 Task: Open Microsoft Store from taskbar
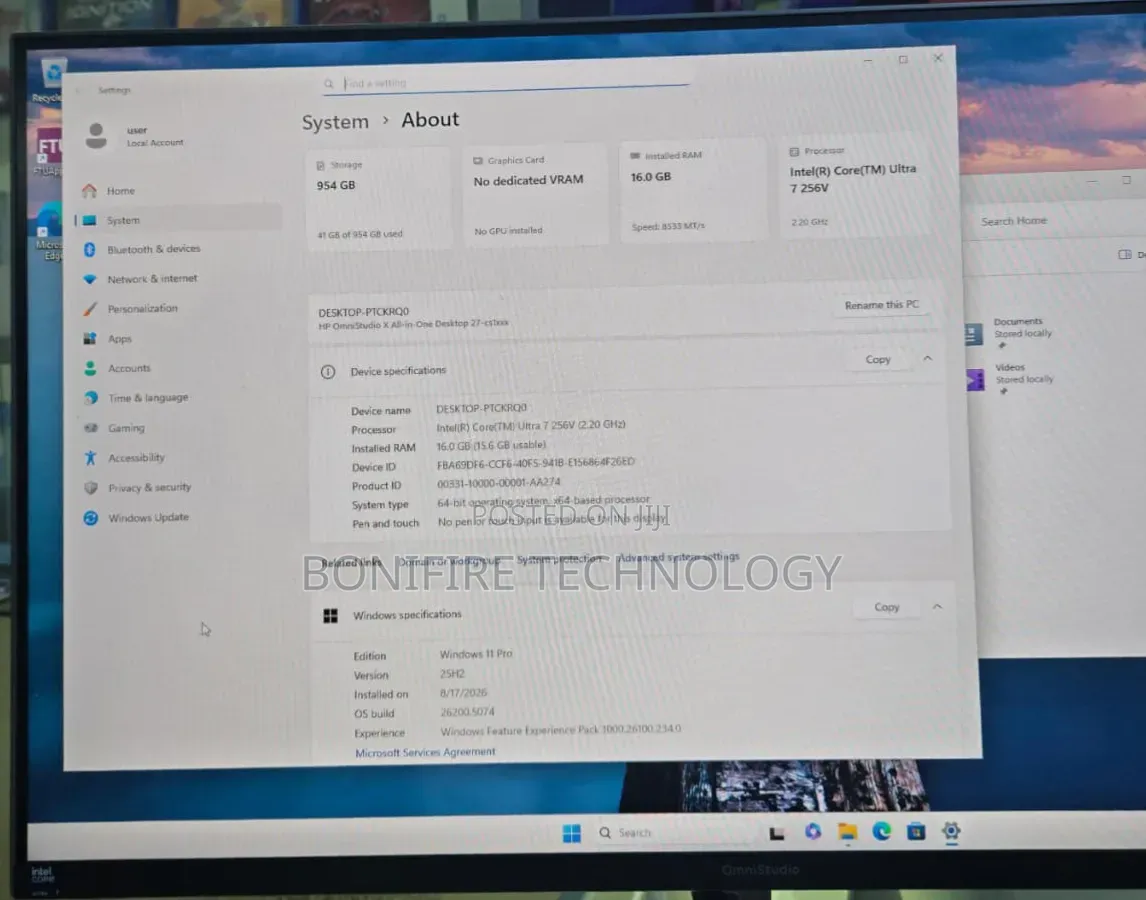[x=916, y=831]
